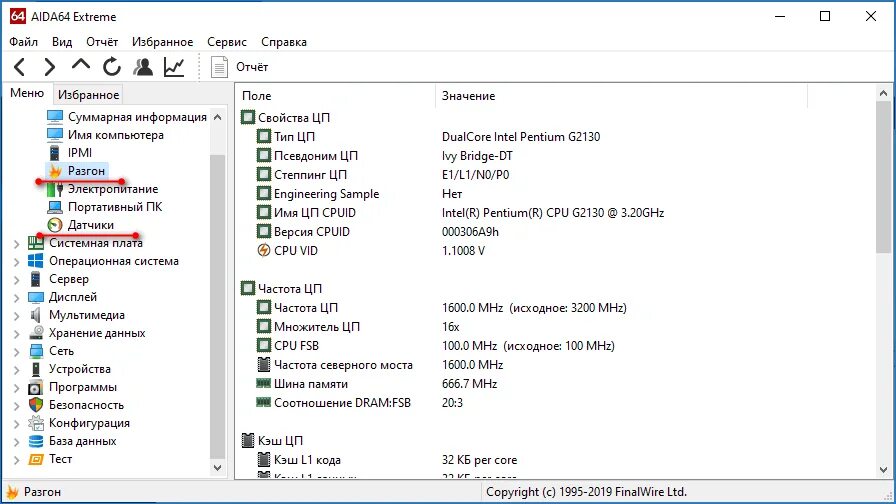Go forward with the right arrow toolbar icon
This screenshot has height=504, width=896.
[50, 67]
